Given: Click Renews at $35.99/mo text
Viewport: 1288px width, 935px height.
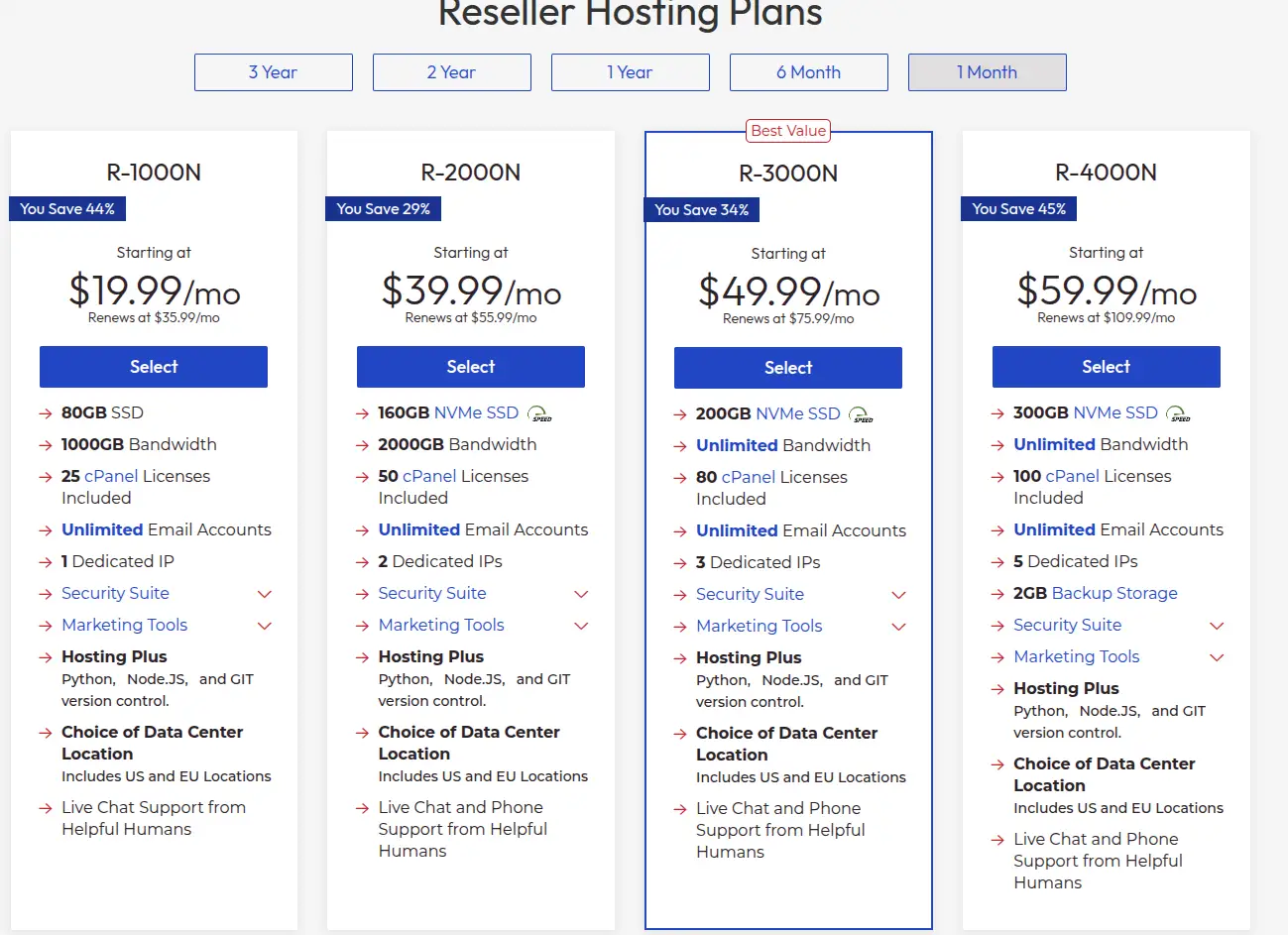Looking at the screenshot, I should 154,318.
